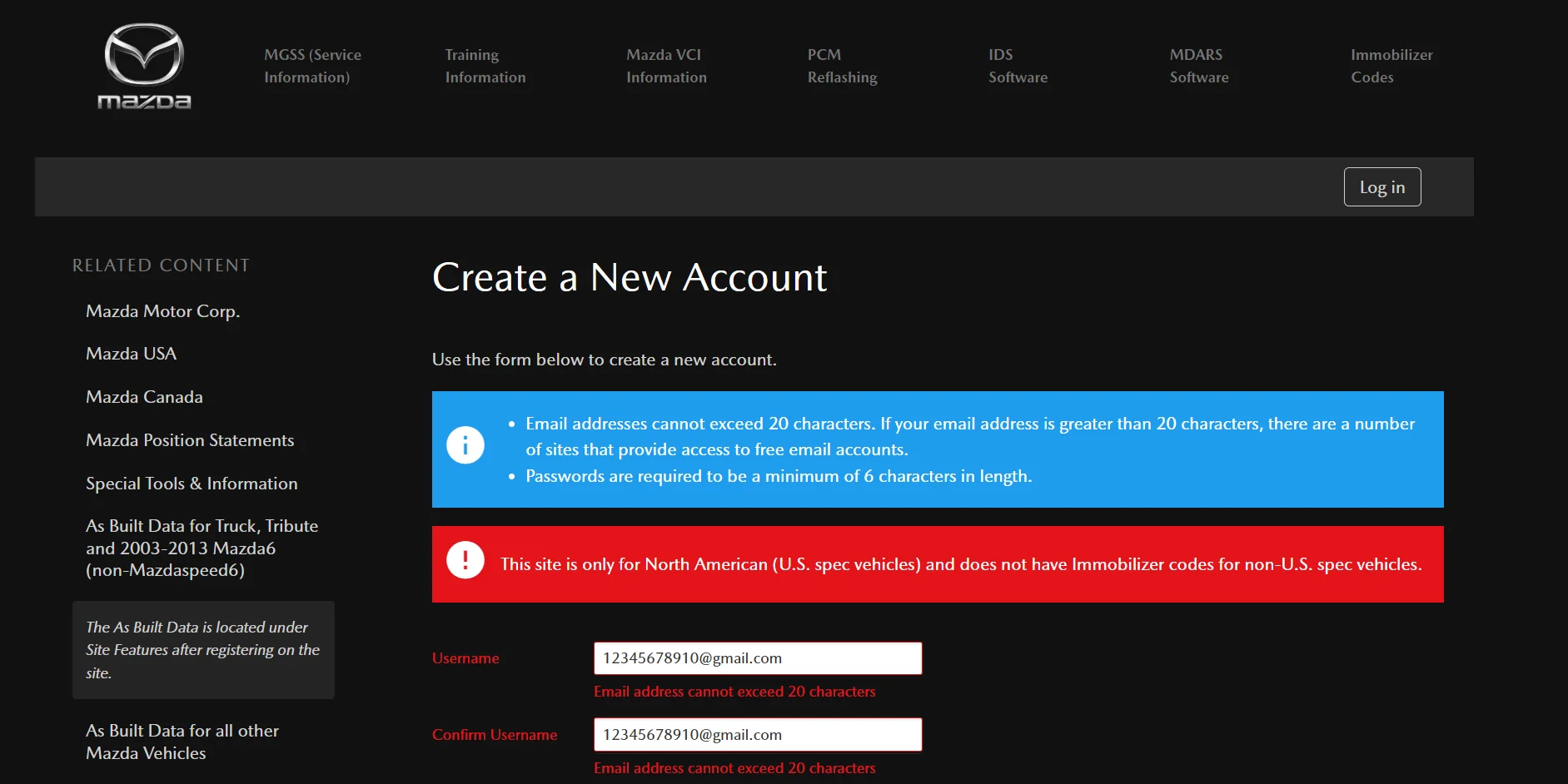Open the Mazda Canada related link

click(x=144, y=397)
